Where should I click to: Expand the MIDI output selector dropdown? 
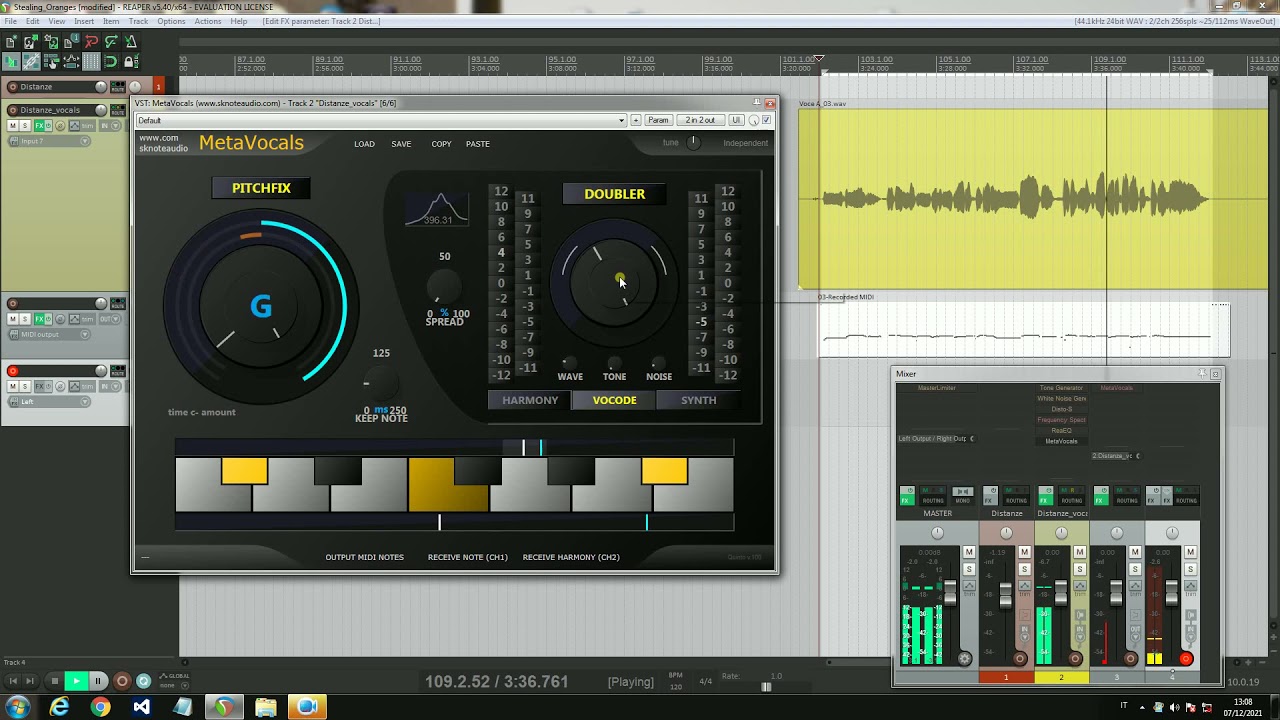85,335
